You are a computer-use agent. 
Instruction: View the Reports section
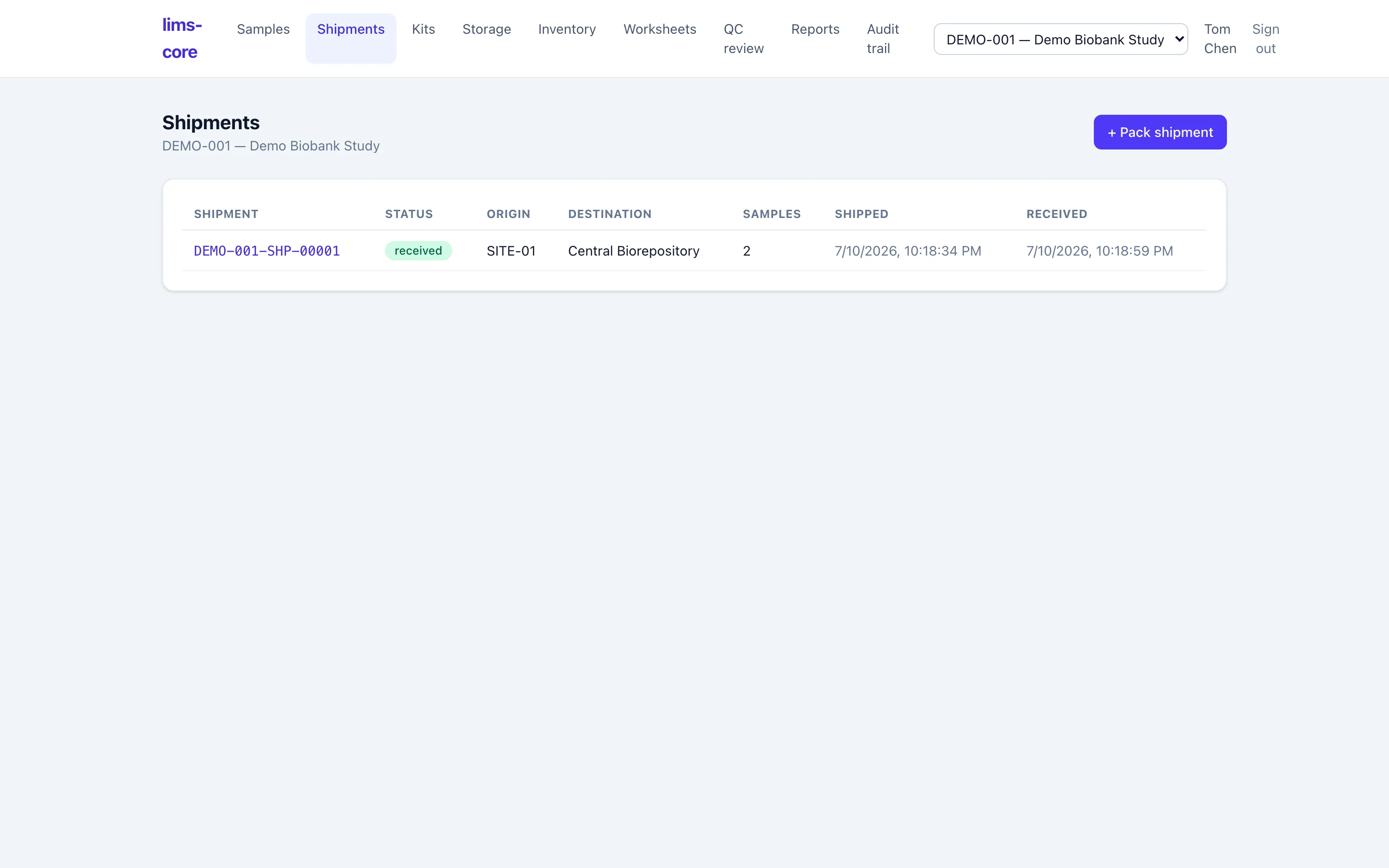[815, 29]
